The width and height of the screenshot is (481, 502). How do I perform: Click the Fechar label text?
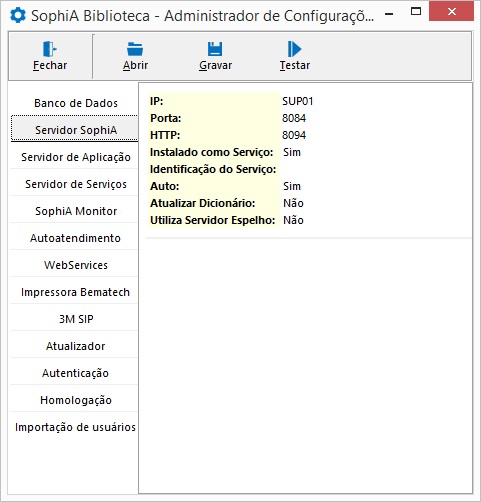50,65
